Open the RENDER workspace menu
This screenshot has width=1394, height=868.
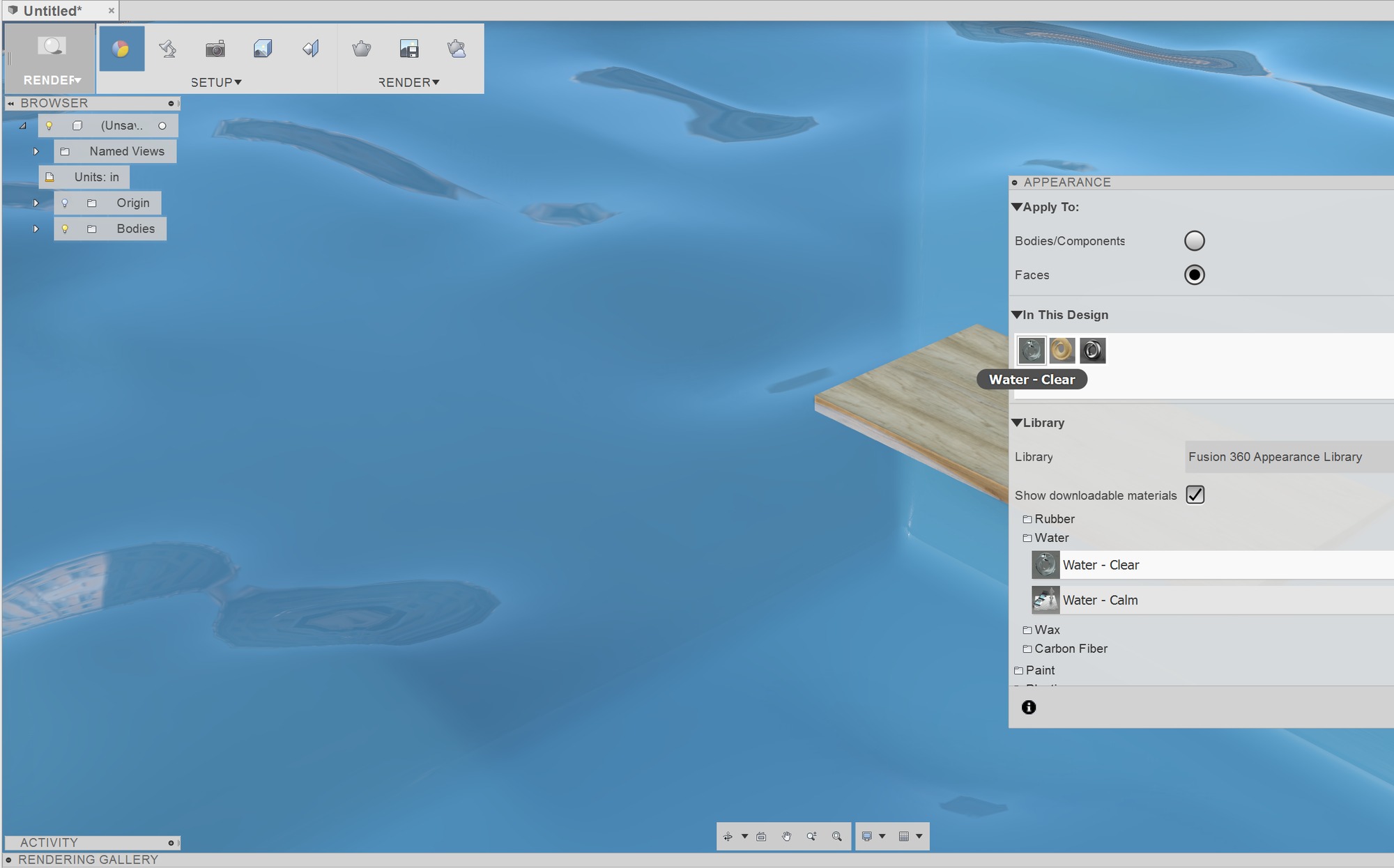(x=49, y=79)
